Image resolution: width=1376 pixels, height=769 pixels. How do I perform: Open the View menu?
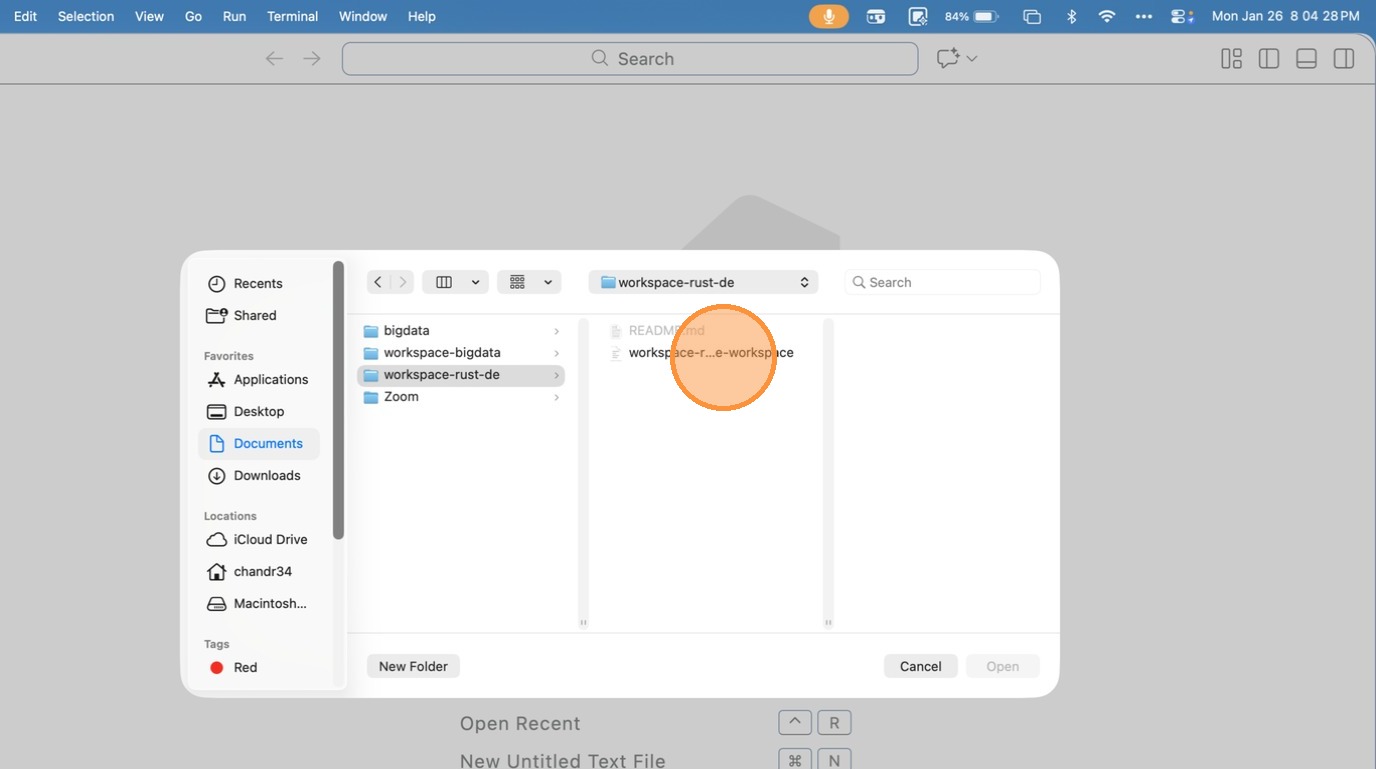pos(149,16)
